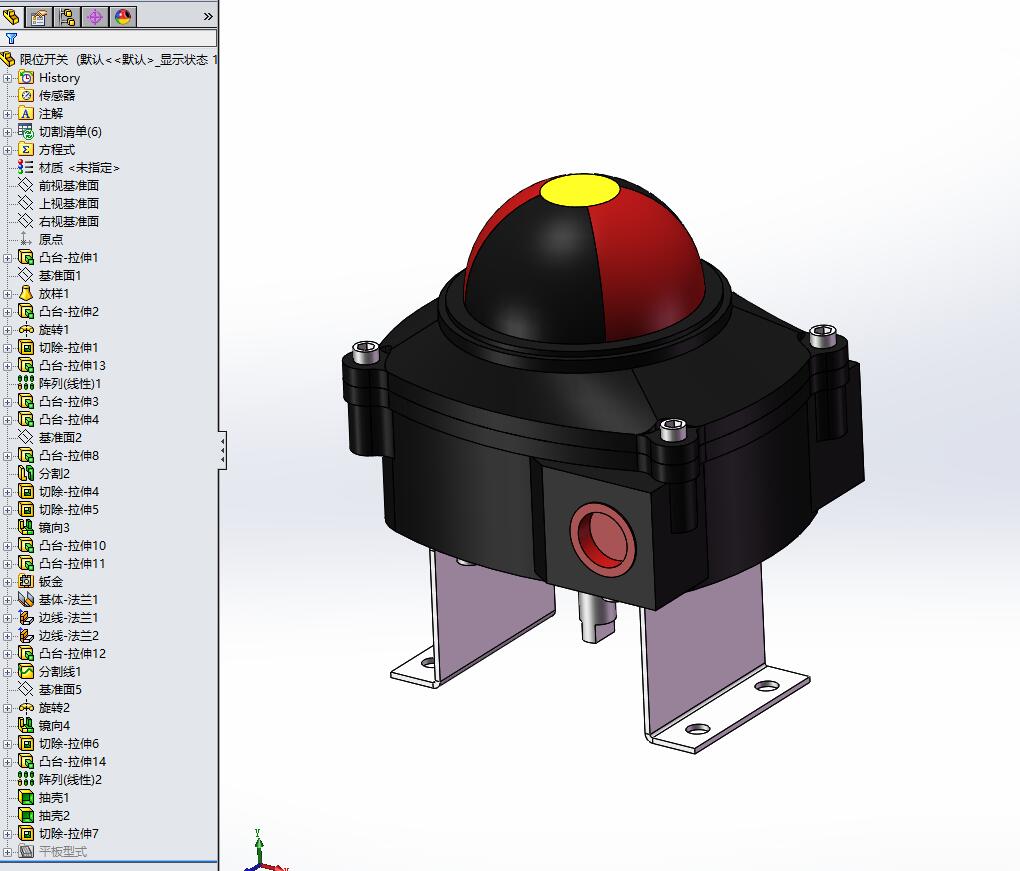Select the 分割线1 split line icon
The image size is (1020, 871).
coord(26,671)
